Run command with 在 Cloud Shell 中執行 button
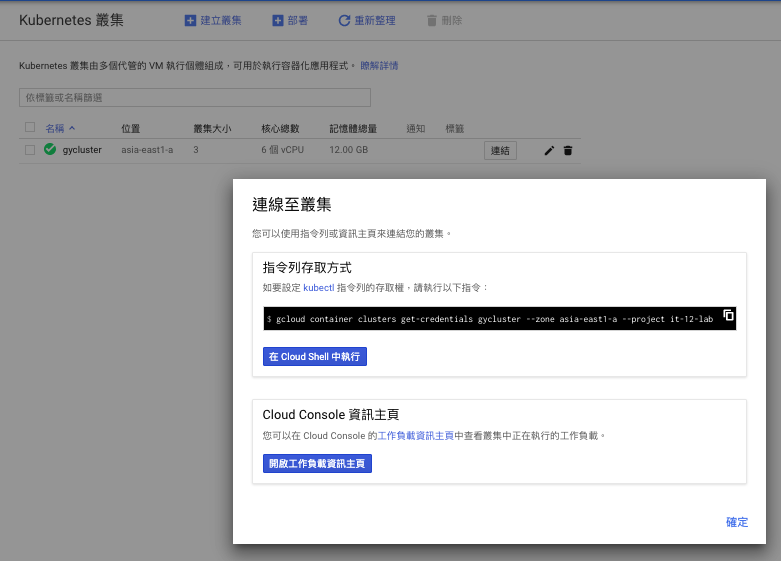Viewport: 781px width, 561px height. coord(315,357)
